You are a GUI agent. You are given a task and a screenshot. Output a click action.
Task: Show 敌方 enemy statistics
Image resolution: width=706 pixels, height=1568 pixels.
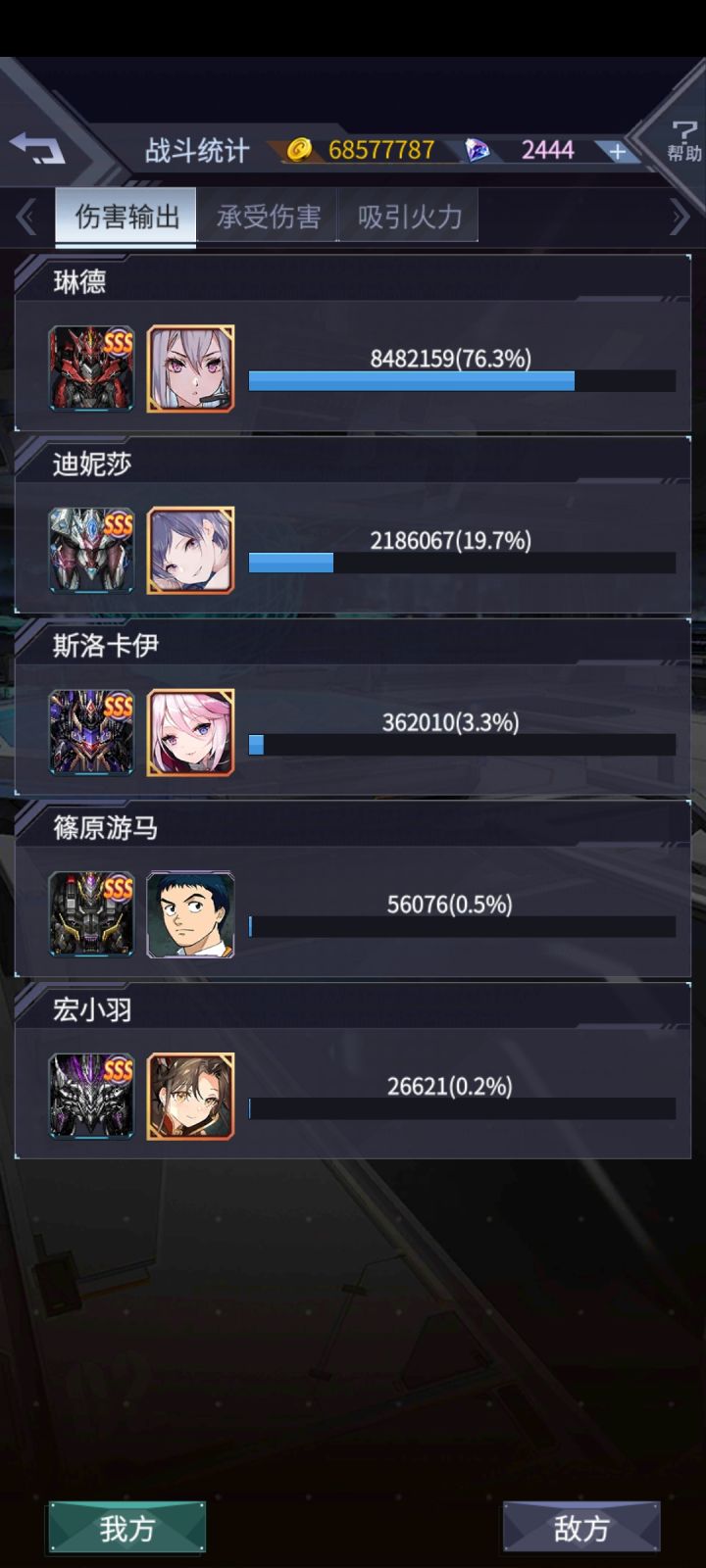click(x=581, y=1527)
